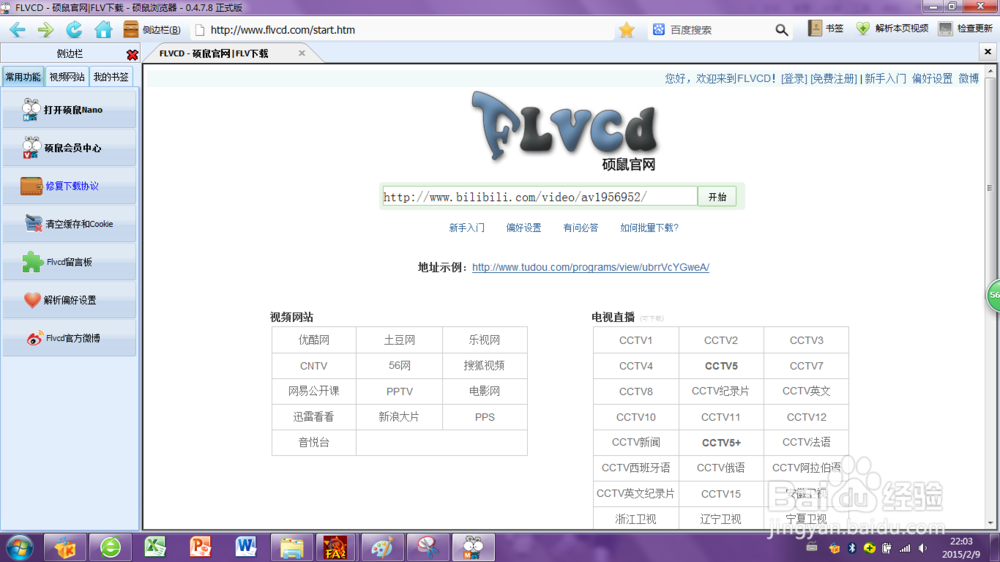The image size is (1000, 562).
Task: Open CCTV1 live channel
Action: [636, 340]
